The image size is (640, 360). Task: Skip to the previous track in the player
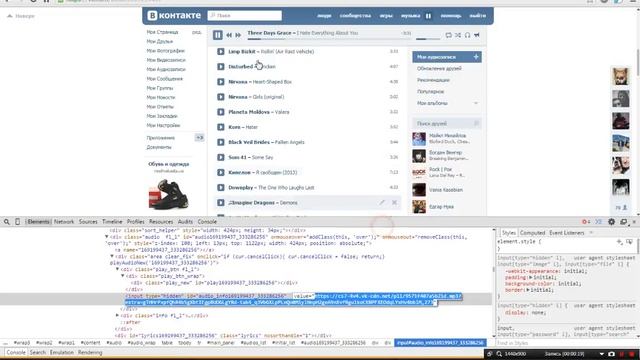(229, 35)
